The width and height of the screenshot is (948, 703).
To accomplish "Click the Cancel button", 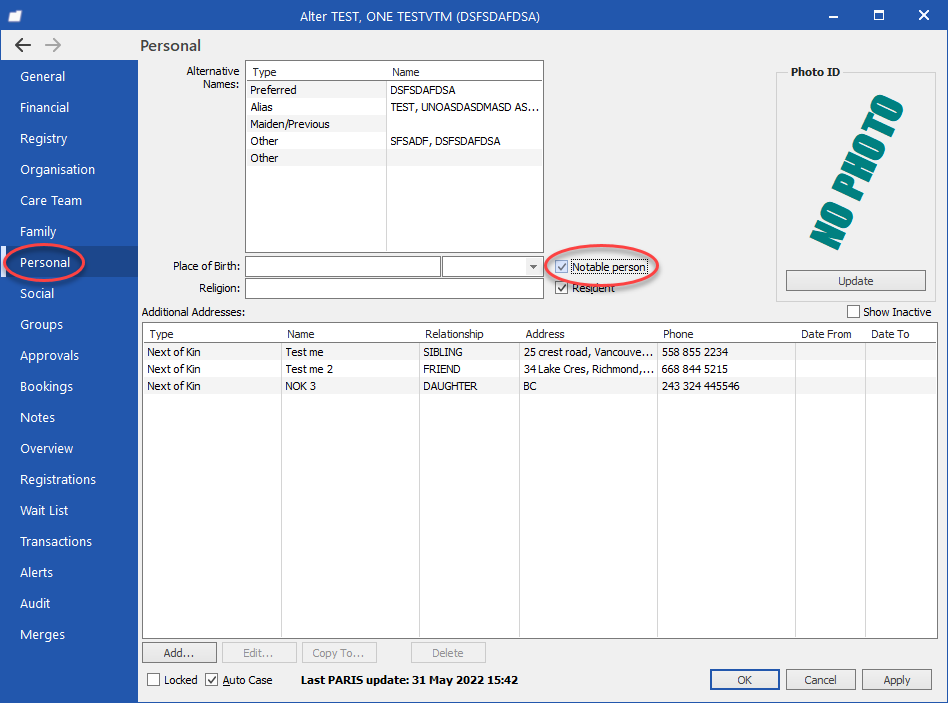I will (820, 679).
